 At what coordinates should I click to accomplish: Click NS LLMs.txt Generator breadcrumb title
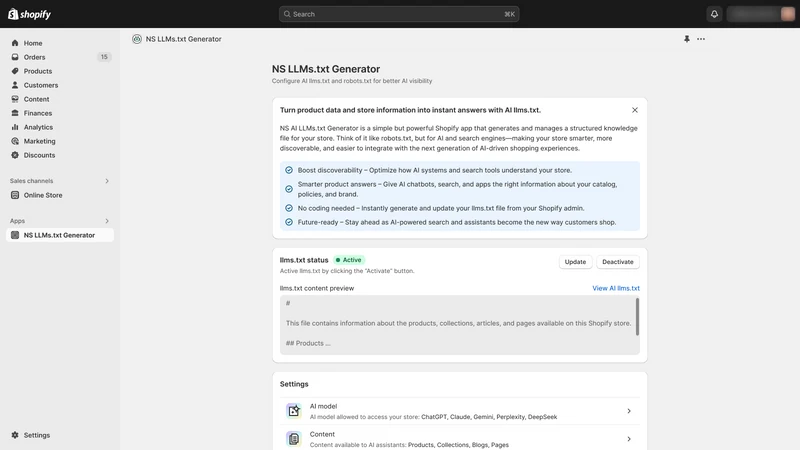pyautogui.click(x=184, y=39)
